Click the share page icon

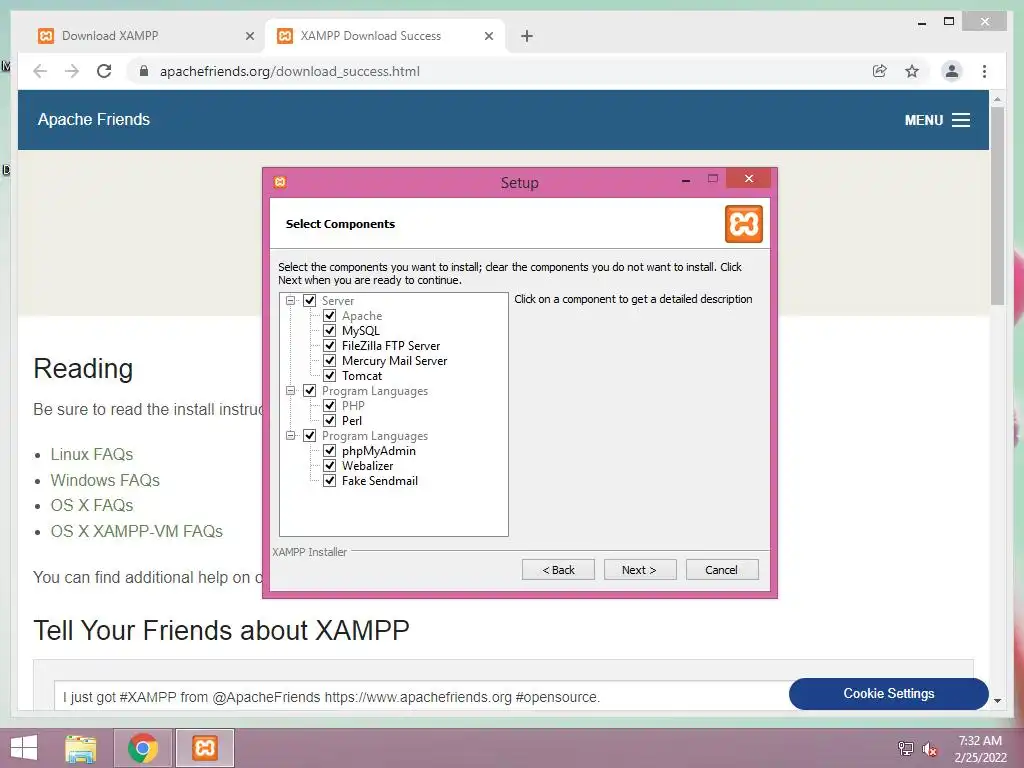click(880, 71)
